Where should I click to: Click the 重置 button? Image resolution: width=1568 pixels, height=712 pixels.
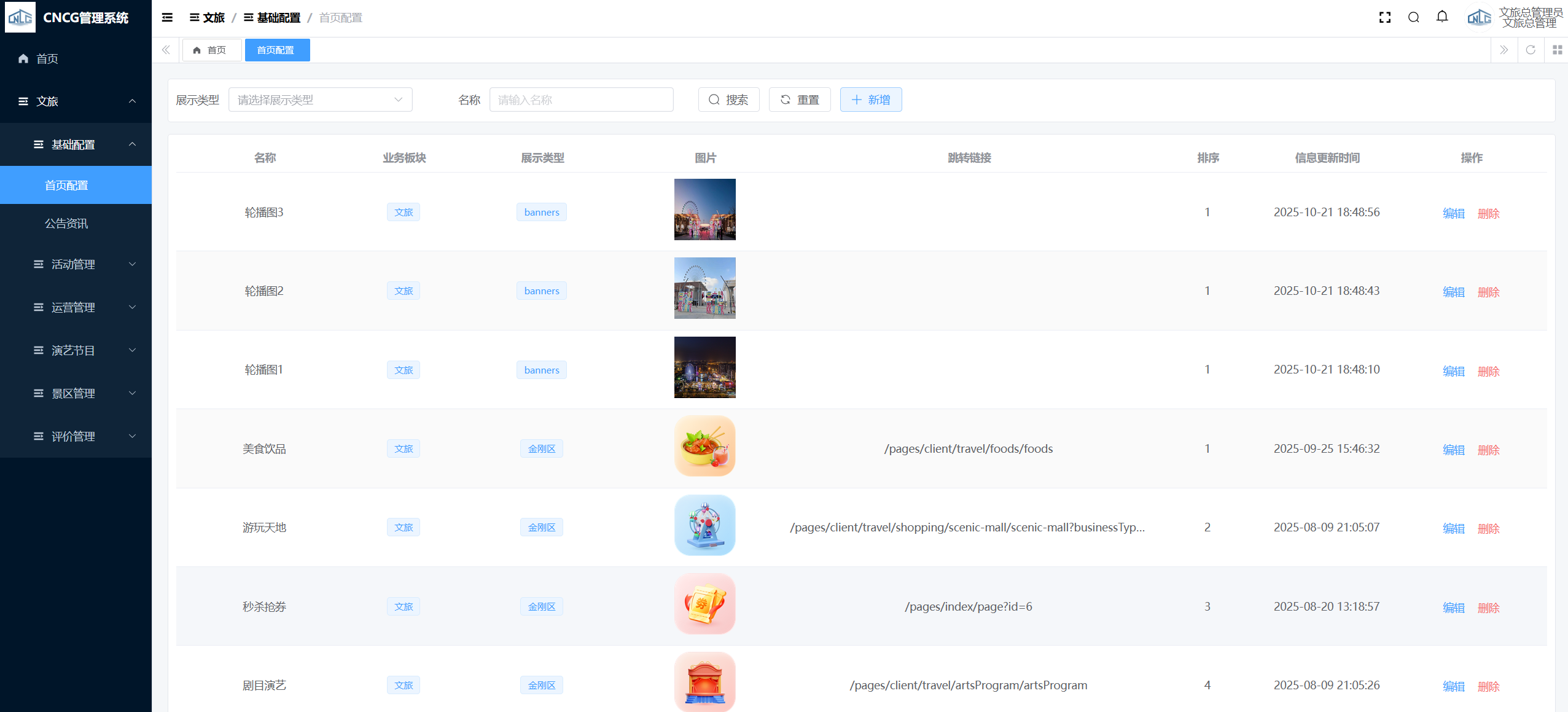click(799, 100)
